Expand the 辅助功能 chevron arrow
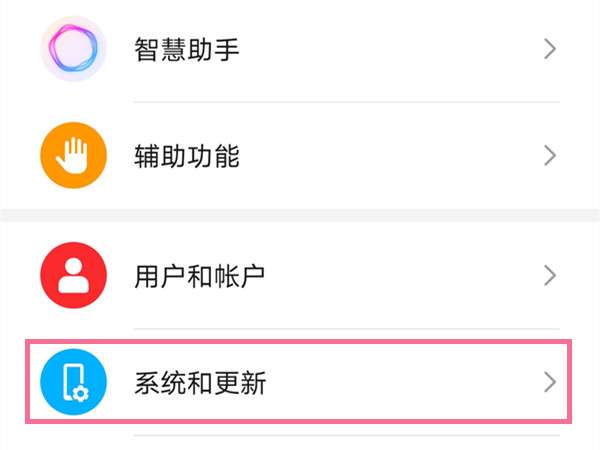This screenshot has height=450, width=600. 549,155
